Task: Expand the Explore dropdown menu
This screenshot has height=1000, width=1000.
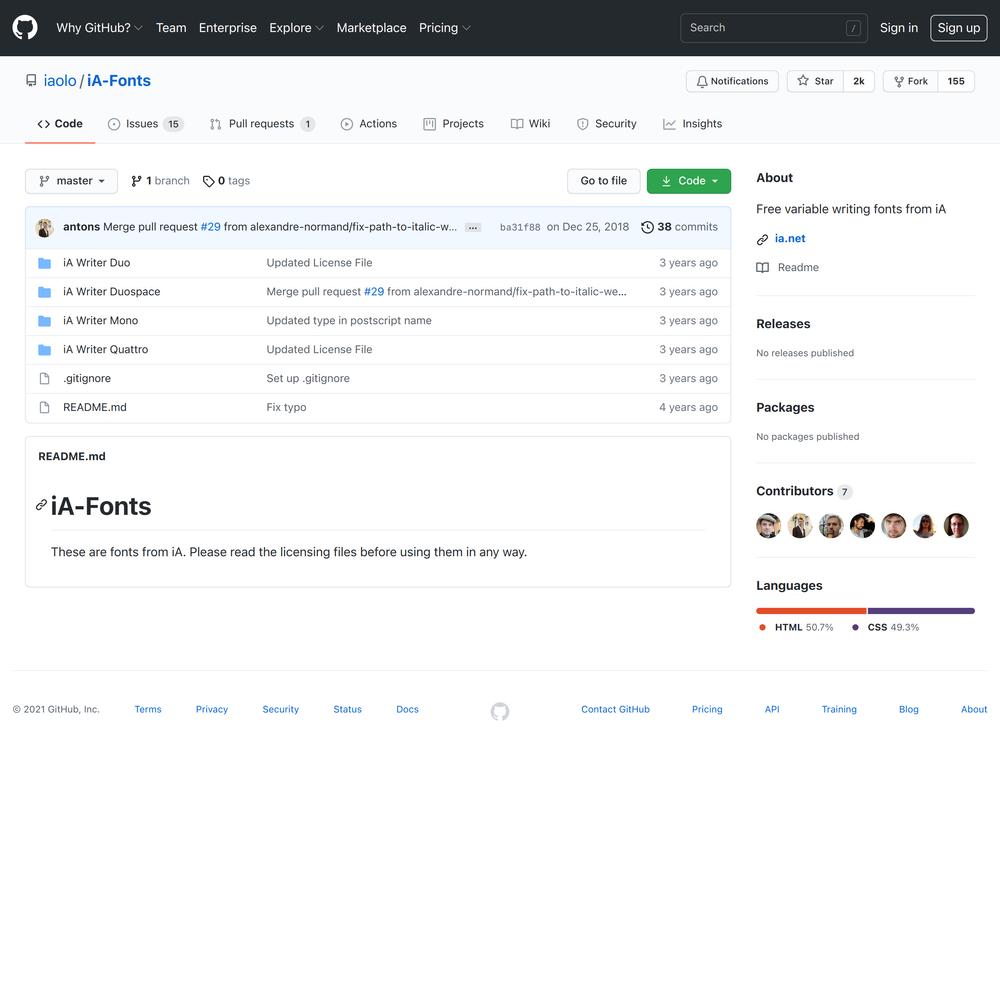Action: point(296,27)
